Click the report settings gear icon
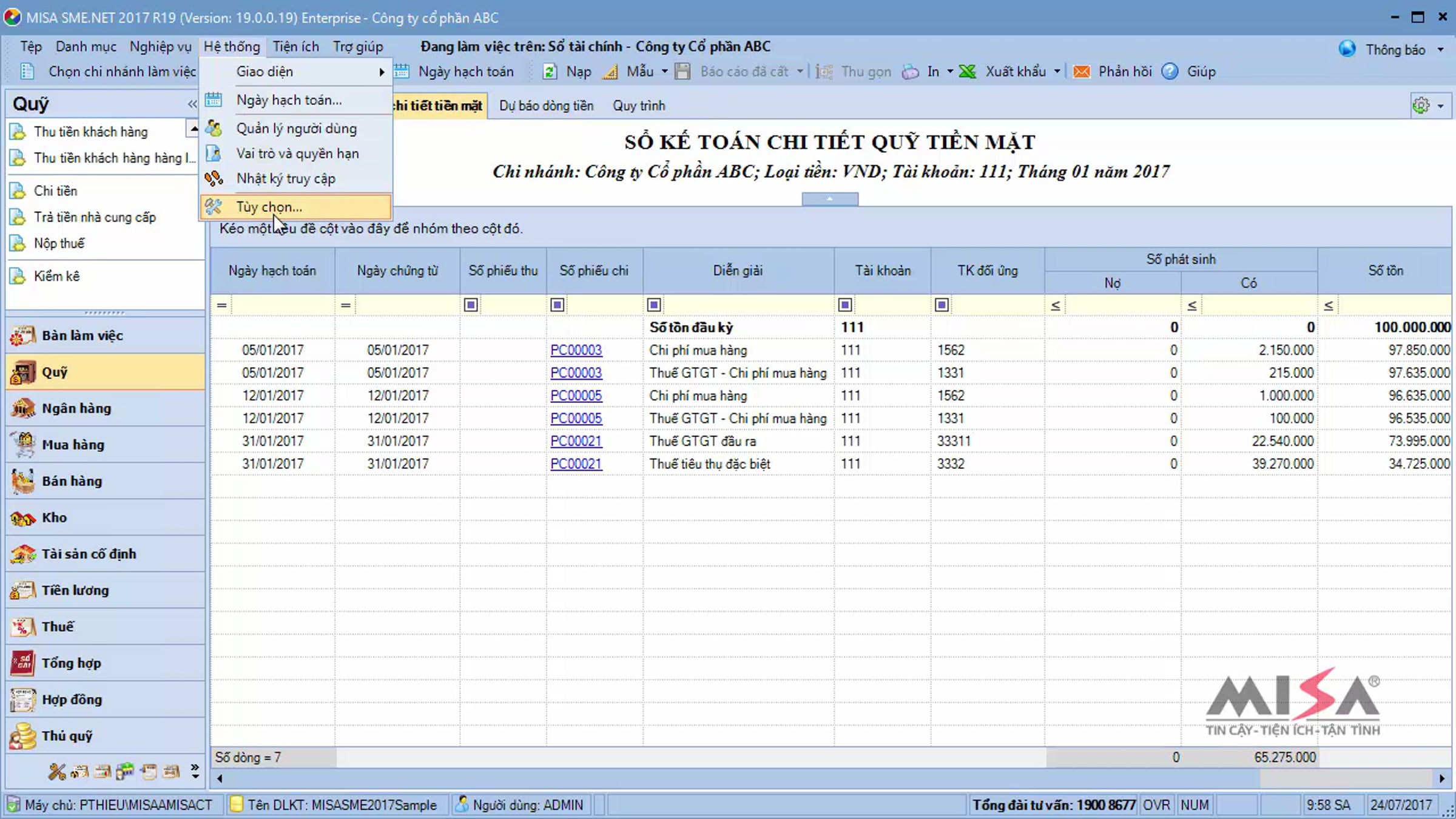This screenshot has width=1456, height=819. pyautogui.click(x=1421, y=106)
